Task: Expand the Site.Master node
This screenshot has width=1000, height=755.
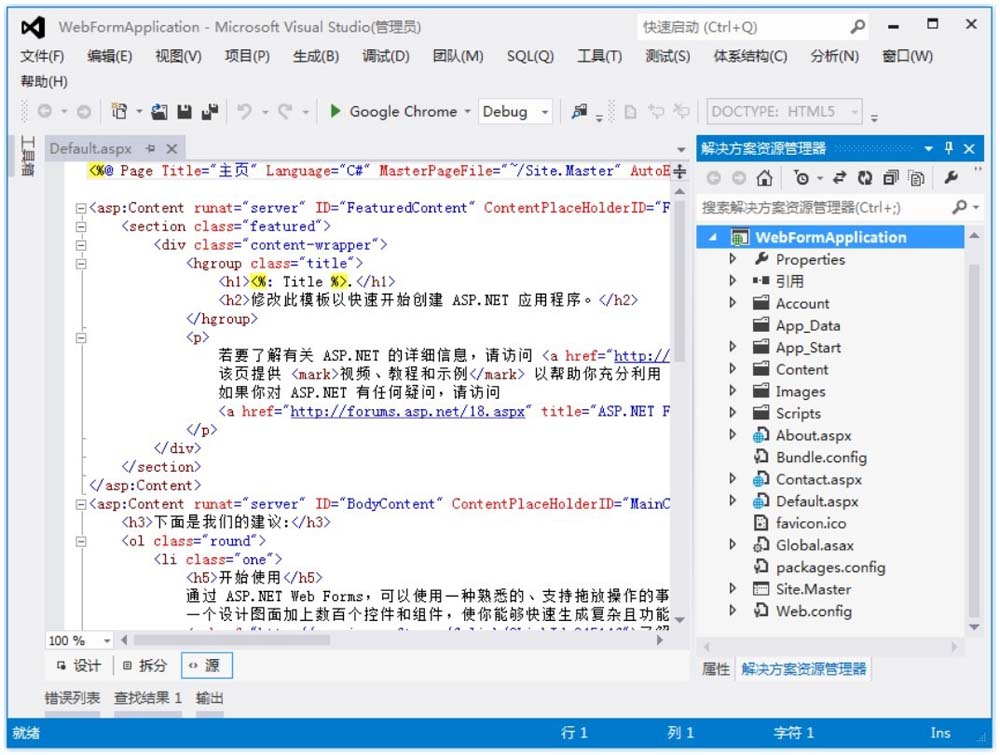Action: 732,589
